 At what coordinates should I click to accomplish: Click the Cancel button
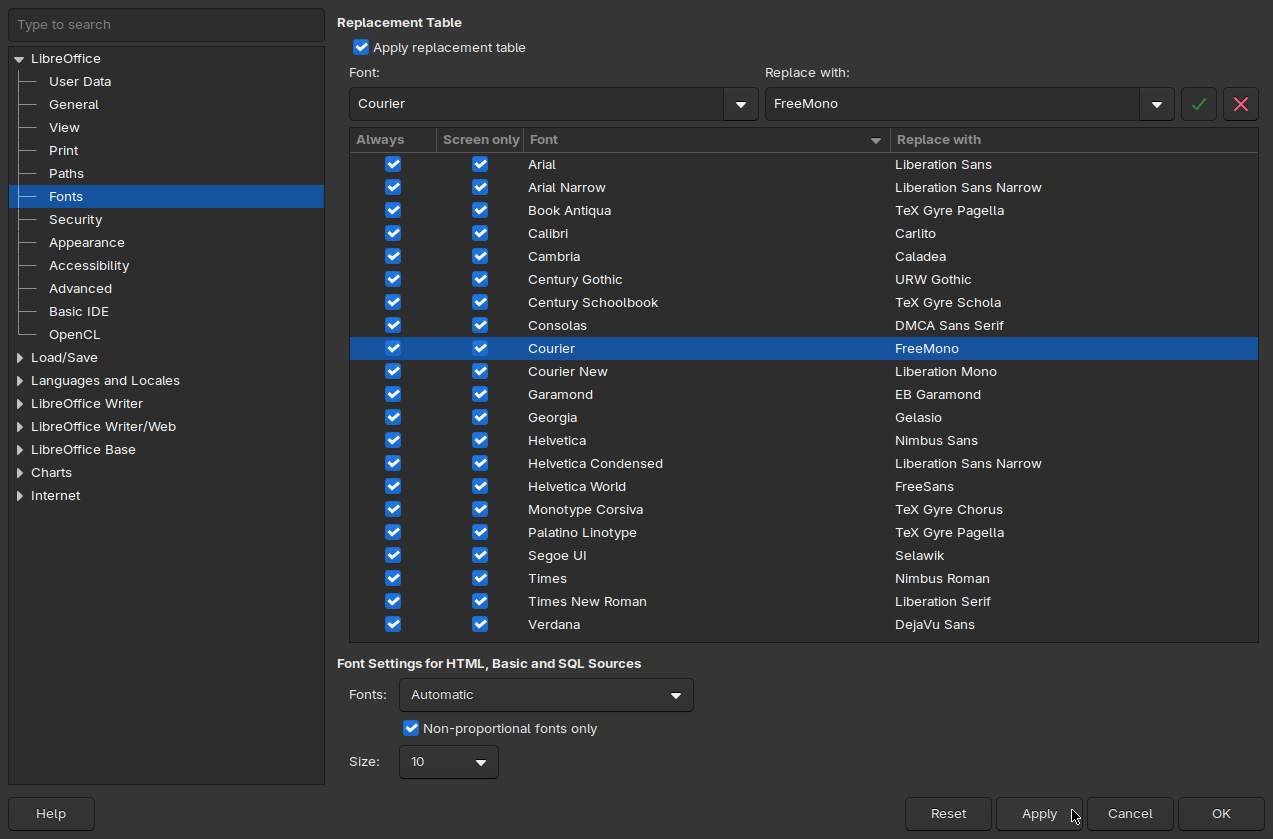click(x=1130, y=814)
